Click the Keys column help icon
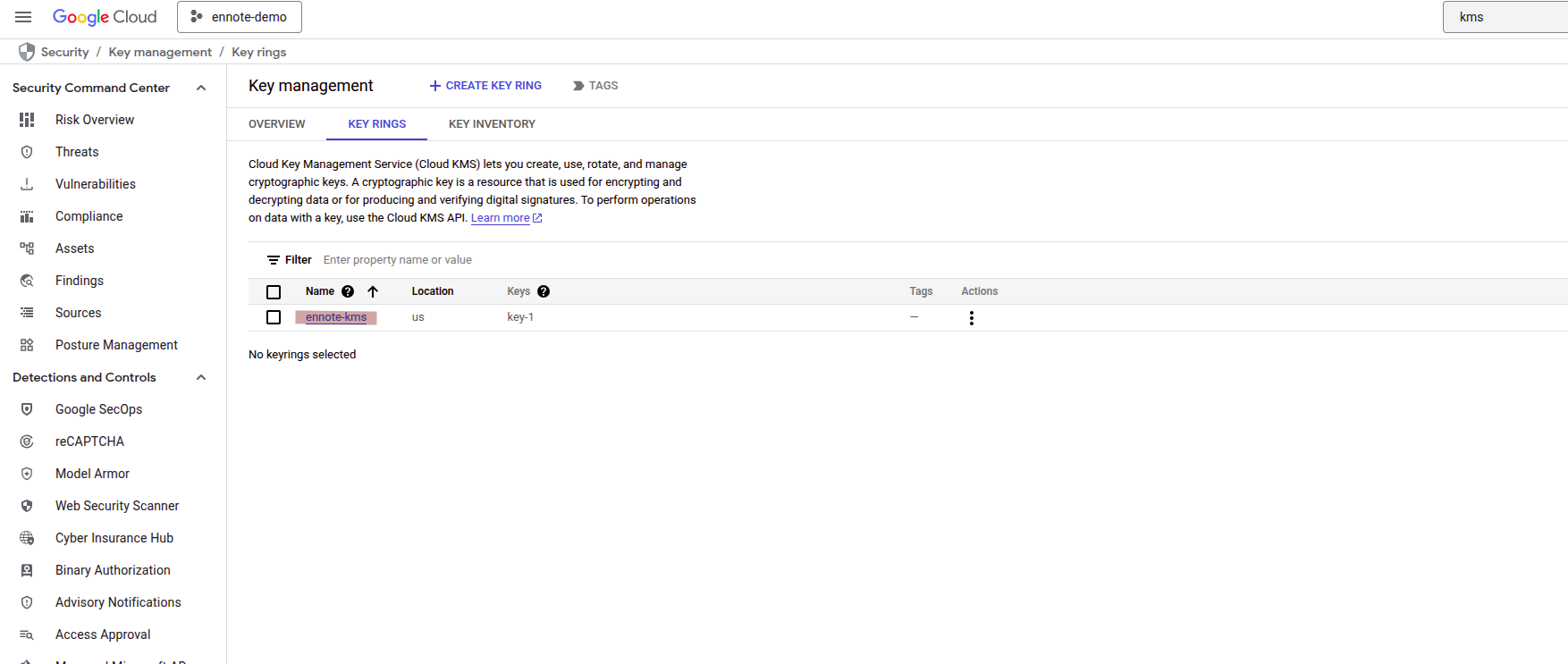 pyautogui.click(x=544, y=291)
